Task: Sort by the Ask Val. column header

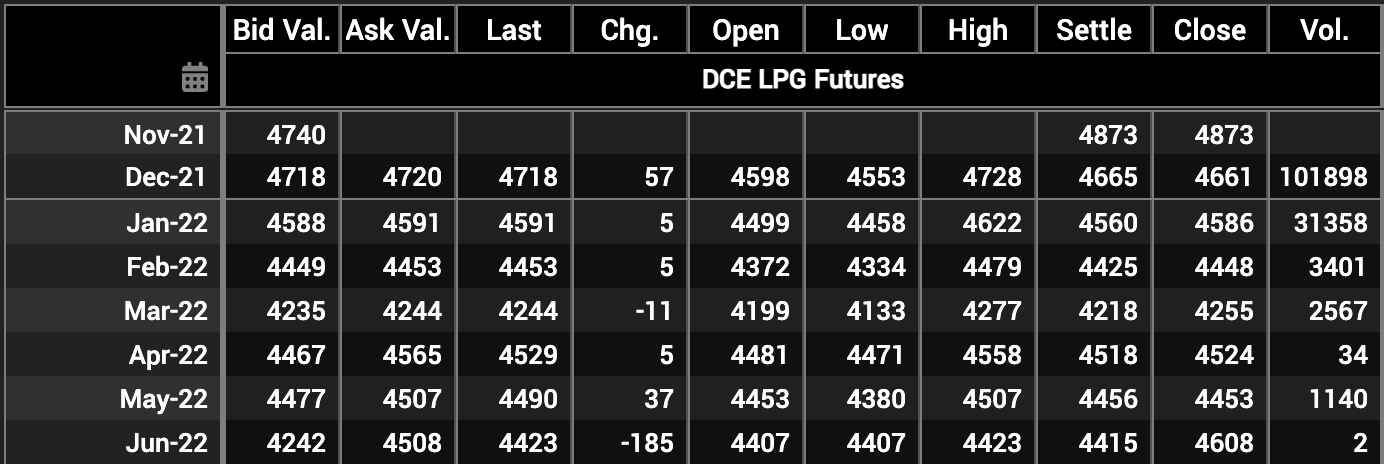Action: click(x=398, y=30)
